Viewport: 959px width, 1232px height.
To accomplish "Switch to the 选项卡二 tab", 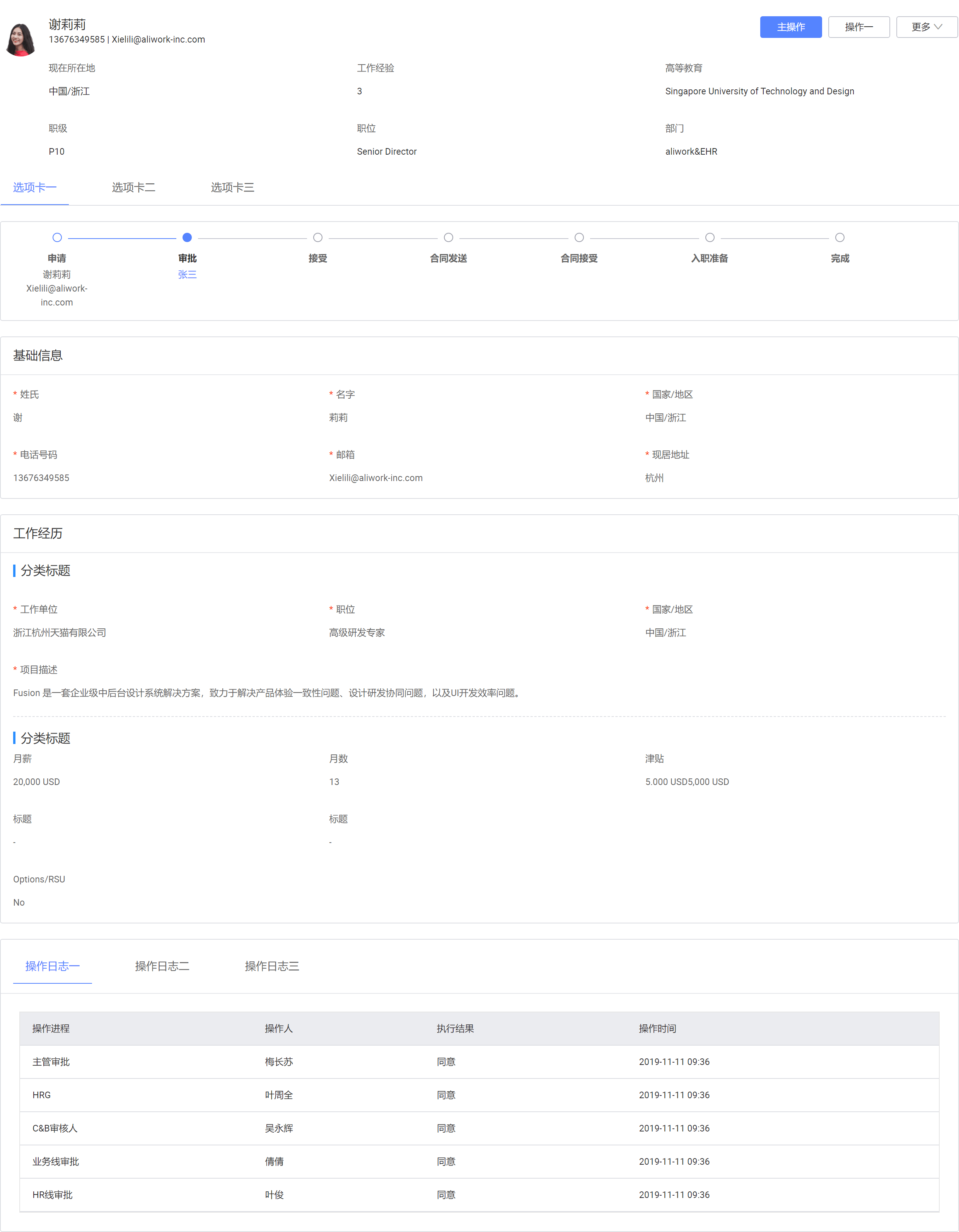I will (133, 187).
